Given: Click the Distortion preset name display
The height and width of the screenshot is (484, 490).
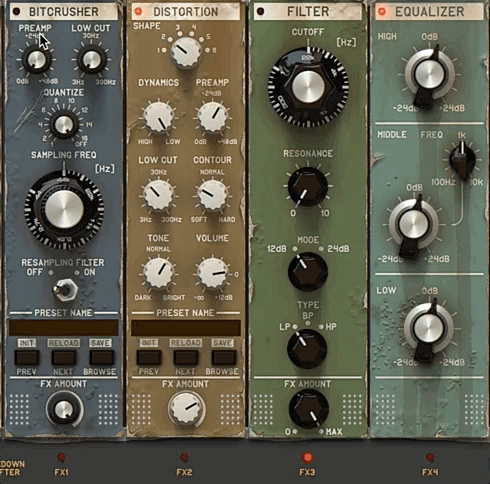Looking at the screenshot, I should (x=186, y=328).
